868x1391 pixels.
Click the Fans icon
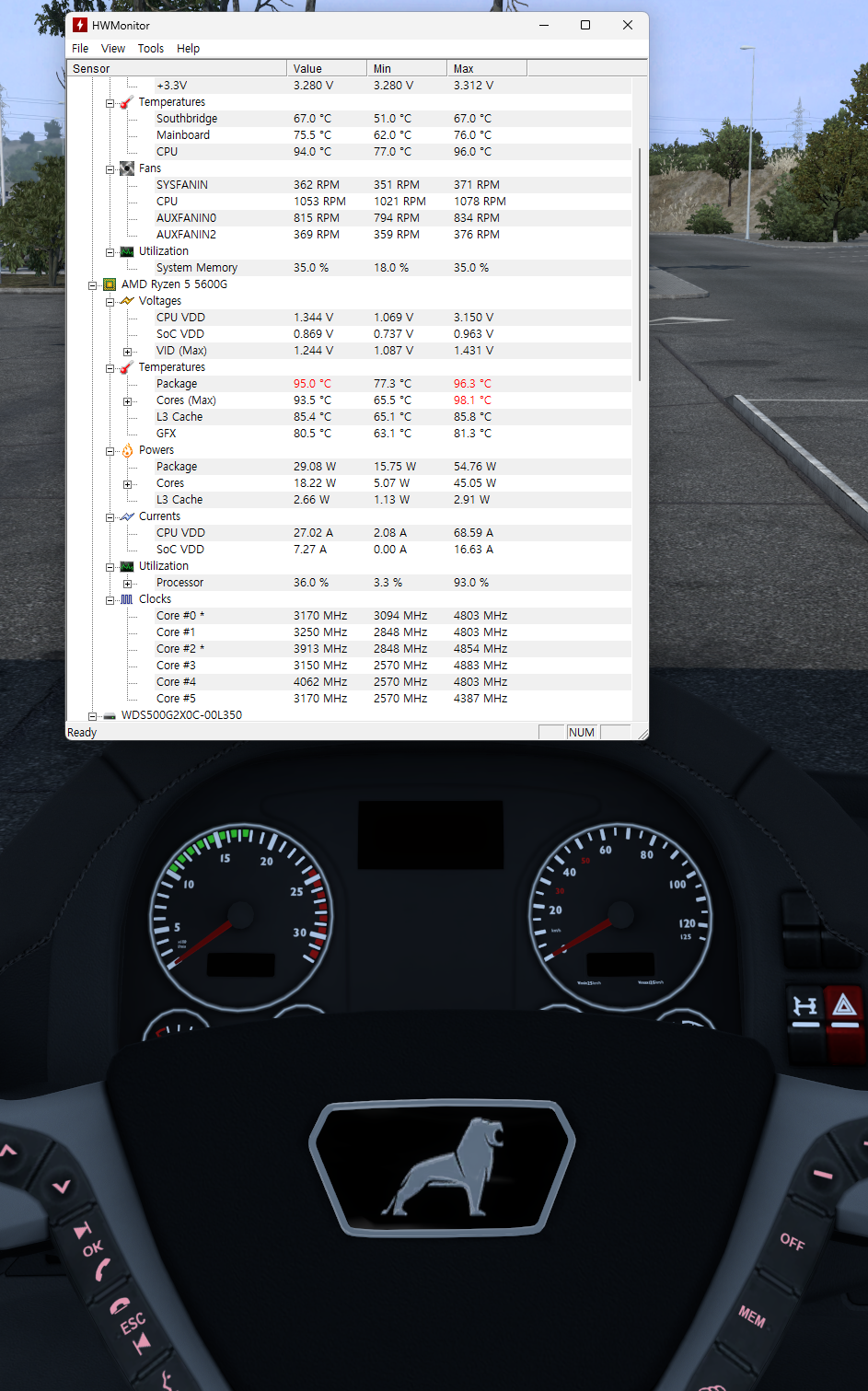click(127, 168)
